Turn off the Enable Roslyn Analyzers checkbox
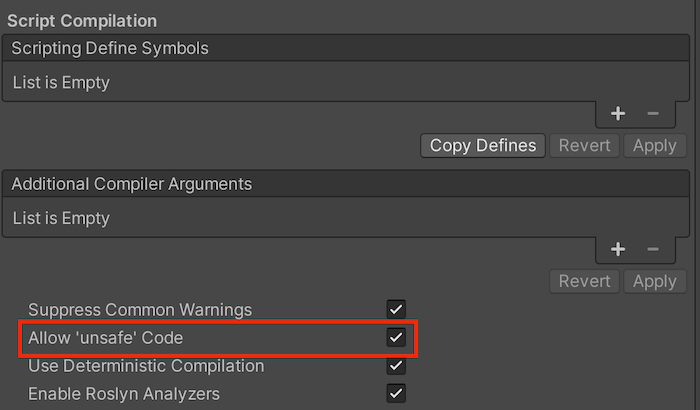This screenshot has width=700, height=410. 396,394
